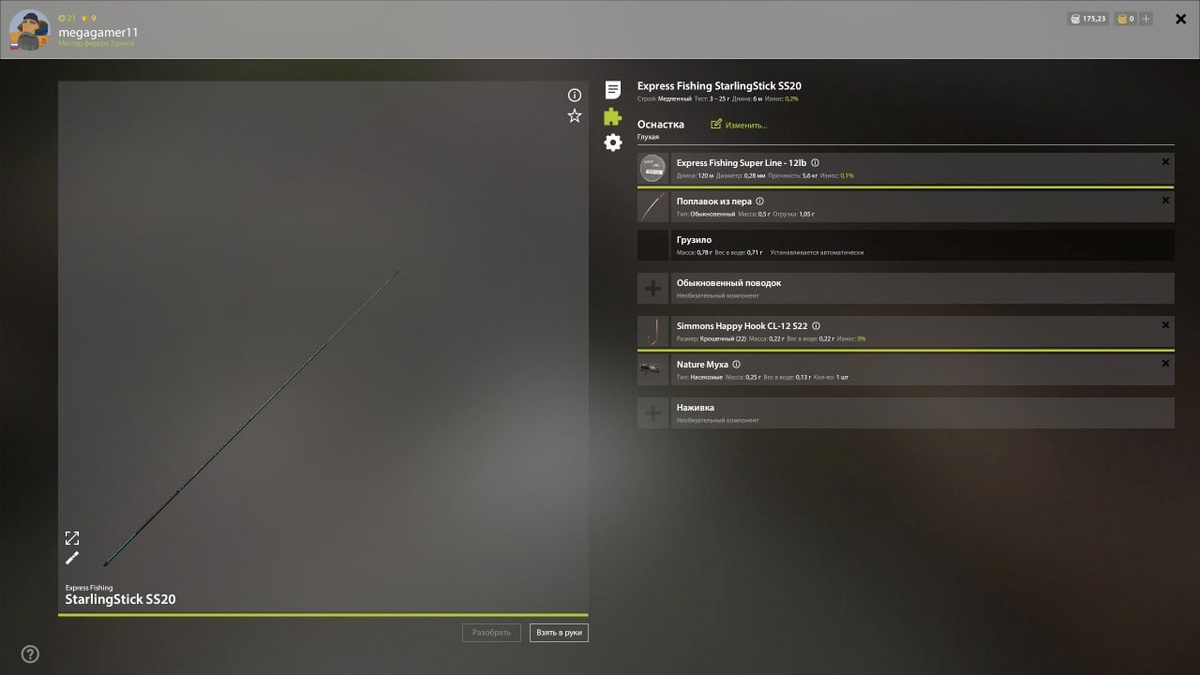Switch to the rig setup puzzle-piece tab
The image size is (1200, 675).
point(613,116)
